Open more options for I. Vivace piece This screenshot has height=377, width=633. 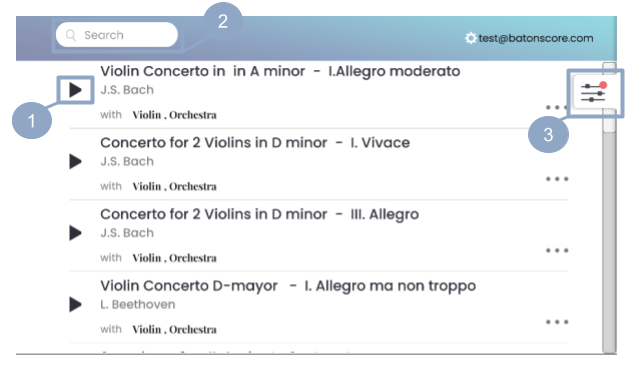(557, 179)
